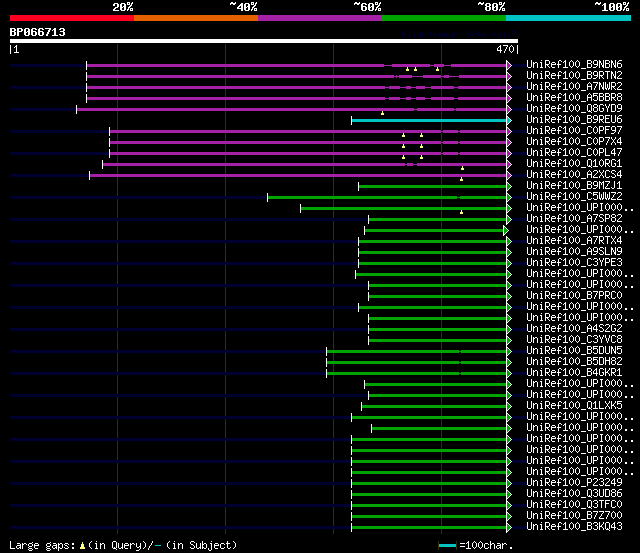
Task: Click the green alignment bar of UniRef100_B3KQ43
Action: click(429, 528)
